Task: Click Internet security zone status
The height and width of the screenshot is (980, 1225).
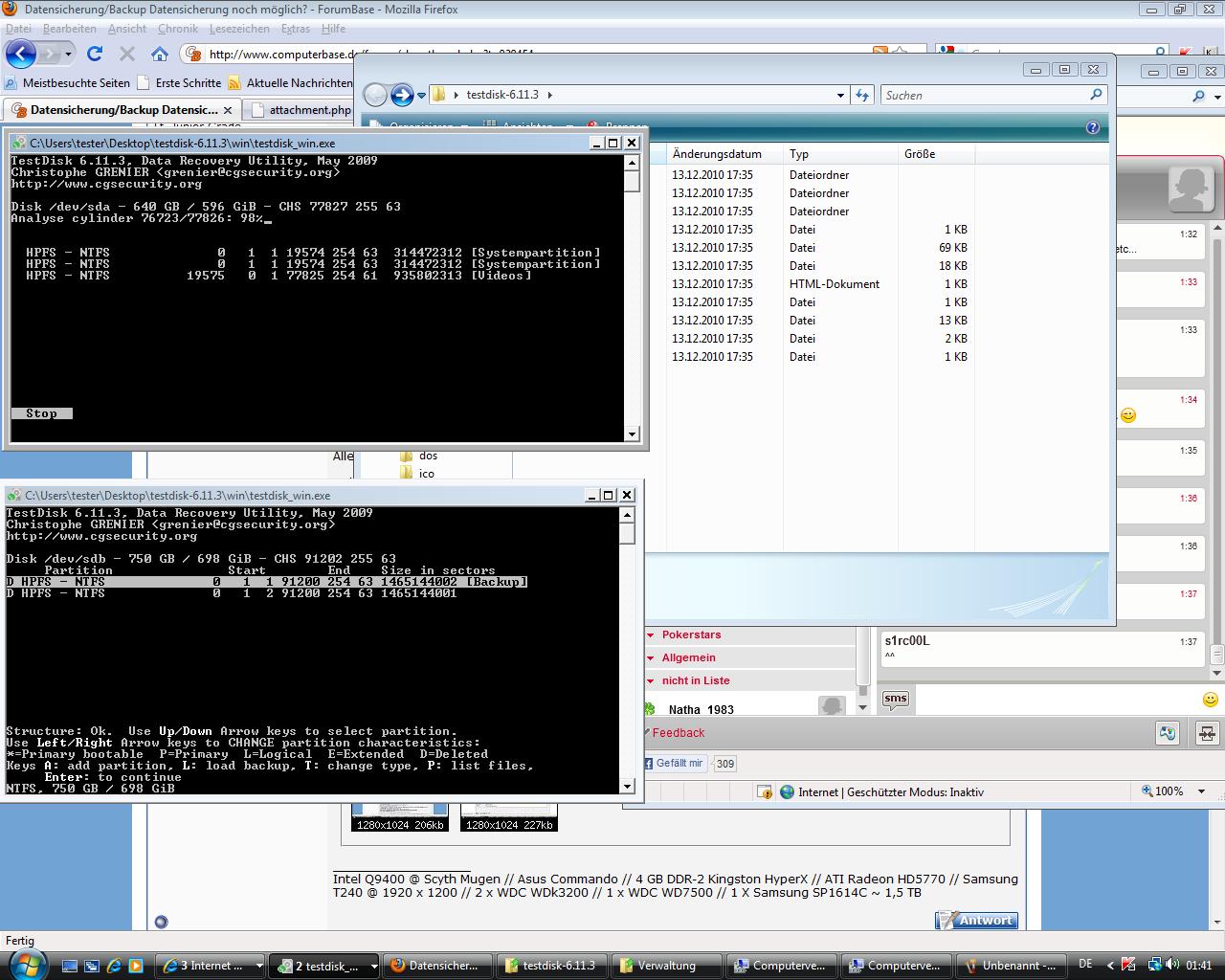Action: coord(882,791)
